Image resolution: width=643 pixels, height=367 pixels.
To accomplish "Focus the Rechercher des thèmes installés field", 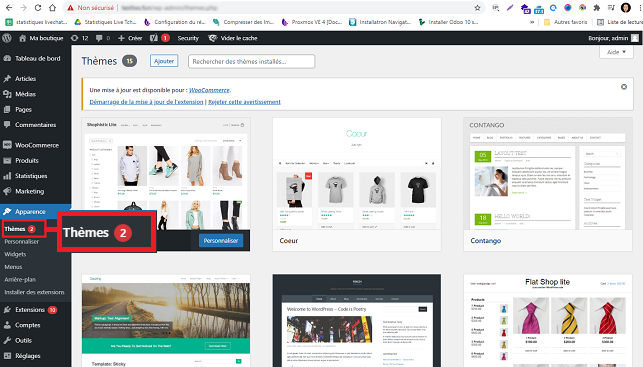I will click(x=251, y=61).
